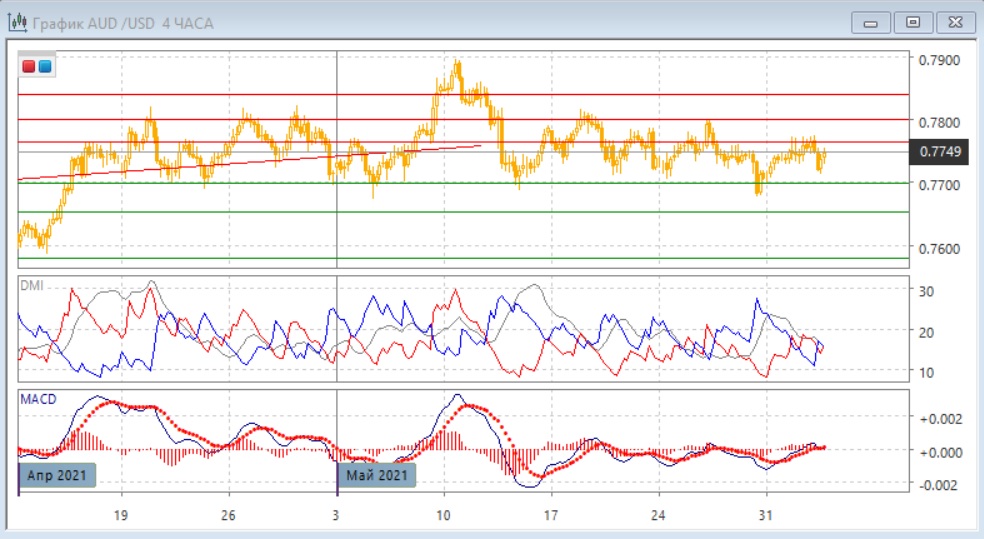Click the Май 2021 month marker
The width and height of the screenshot is (984, 539).
tap(377, 475)
